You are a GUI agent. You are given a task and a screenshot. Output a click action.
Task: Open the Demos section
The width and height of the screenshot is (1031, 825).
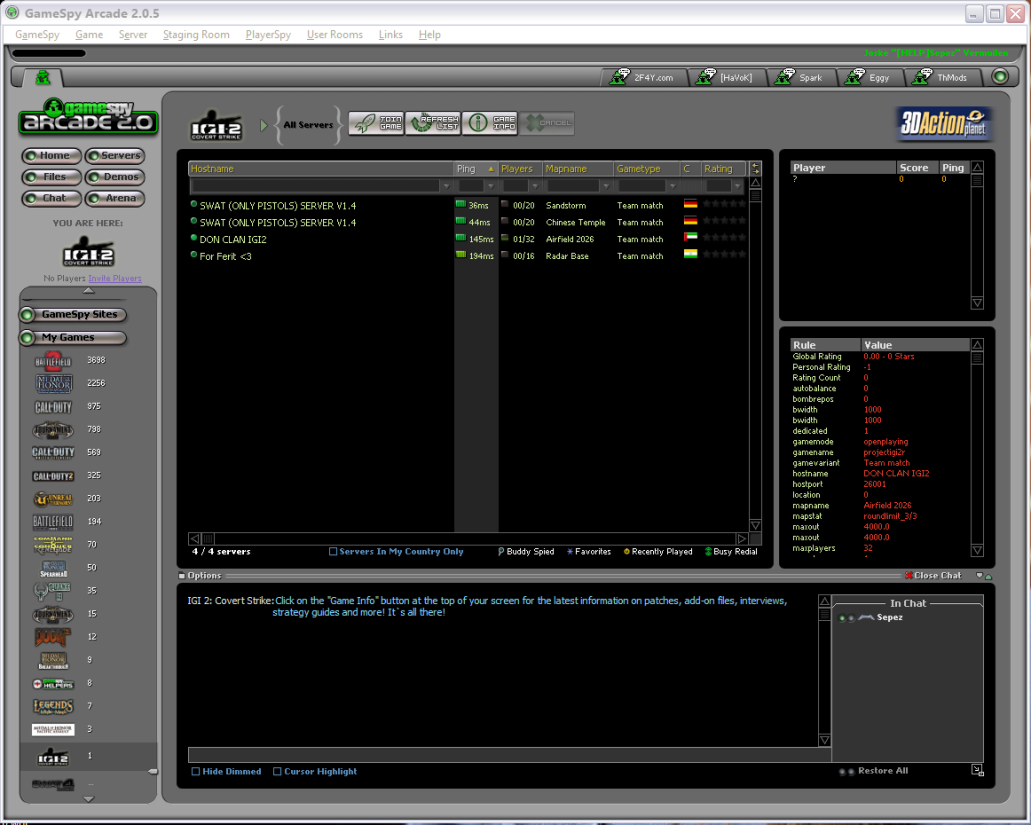coord(115,177)
